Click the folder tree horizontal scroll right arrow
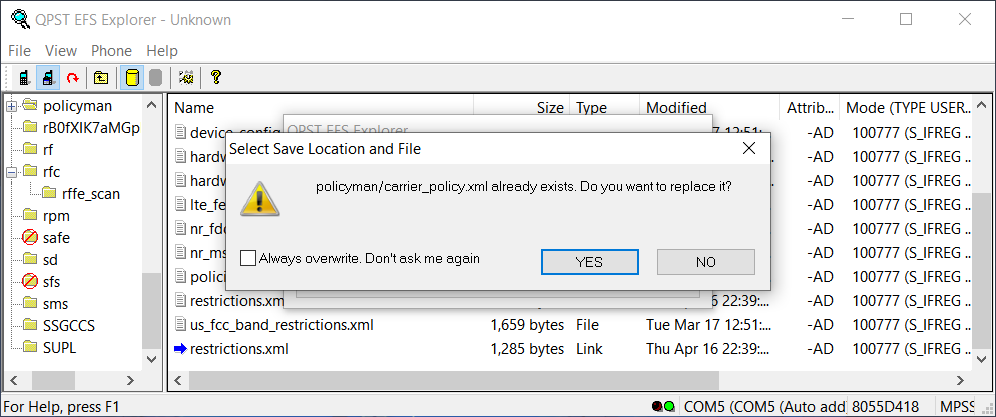The height and width of the screenshot is (417, 996). pos(130,380)
